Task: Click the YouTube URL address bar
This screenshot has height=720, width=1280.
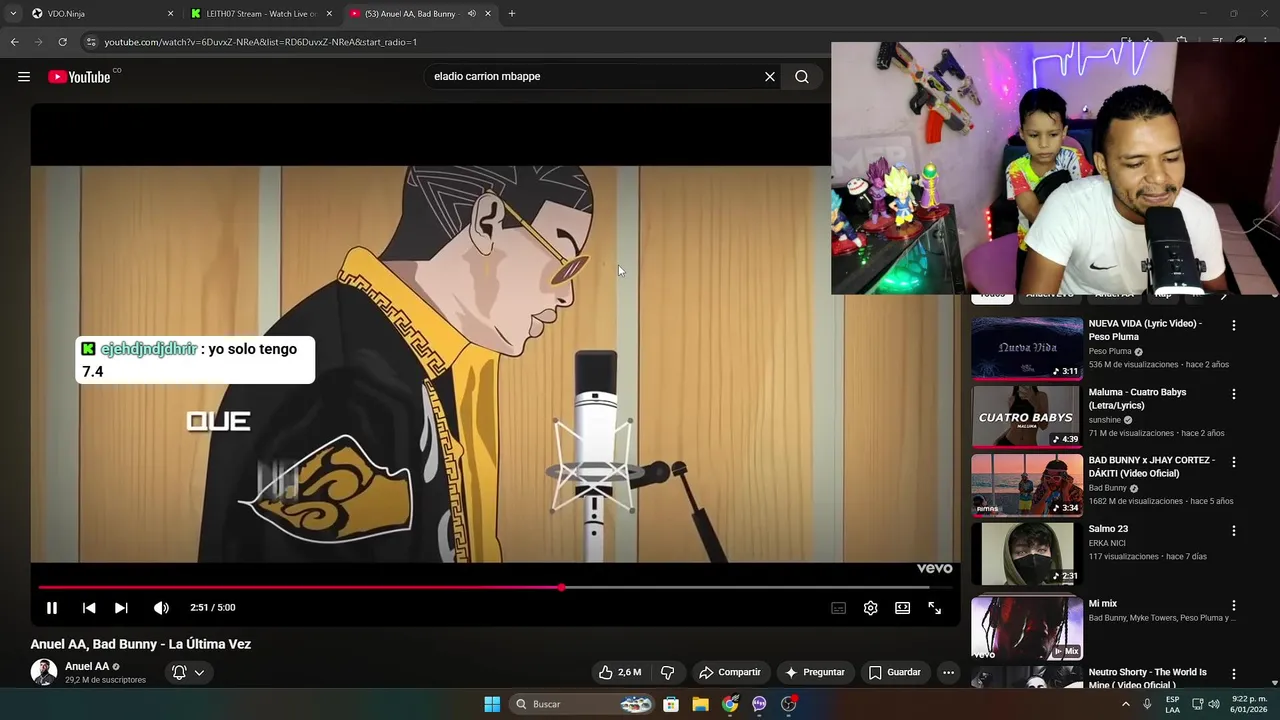Action: pos(260,42)
